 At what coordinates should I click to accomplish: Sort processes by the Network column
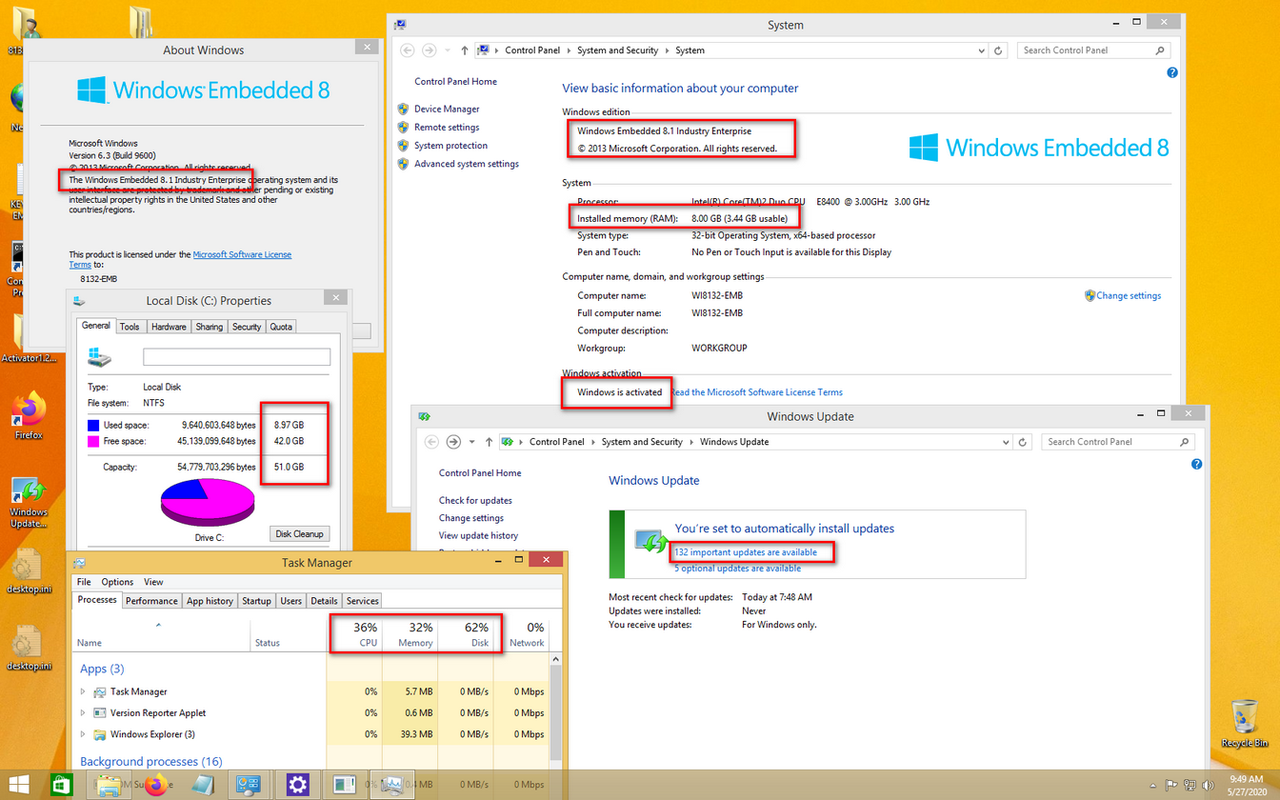527,633
